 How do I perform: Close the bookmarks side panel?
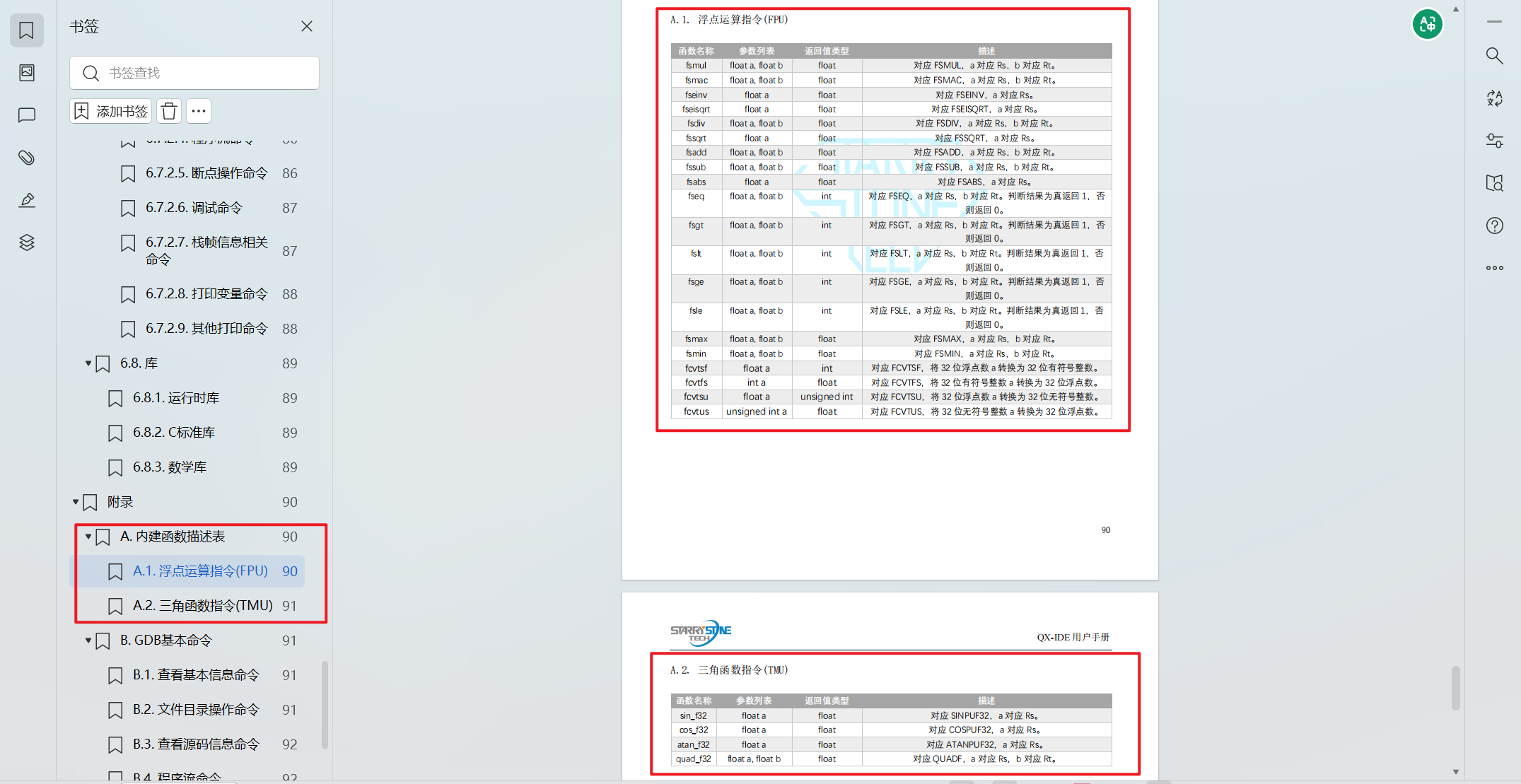tap(307, 26)
